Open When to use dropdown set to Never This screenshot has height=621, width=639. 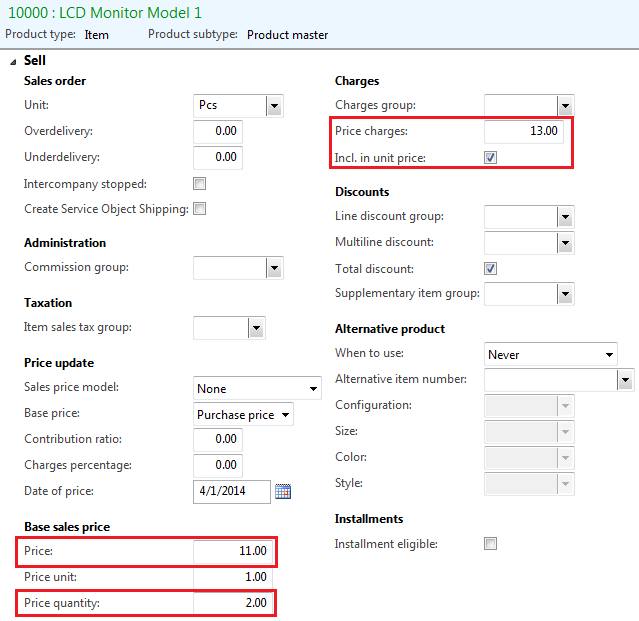click(x=551, y=354)
